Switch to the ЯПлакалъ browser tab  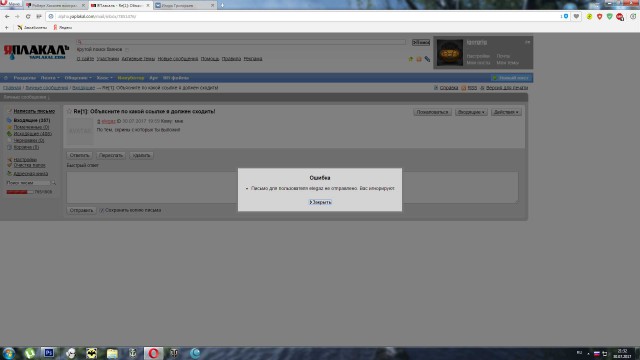click(120, 5)
